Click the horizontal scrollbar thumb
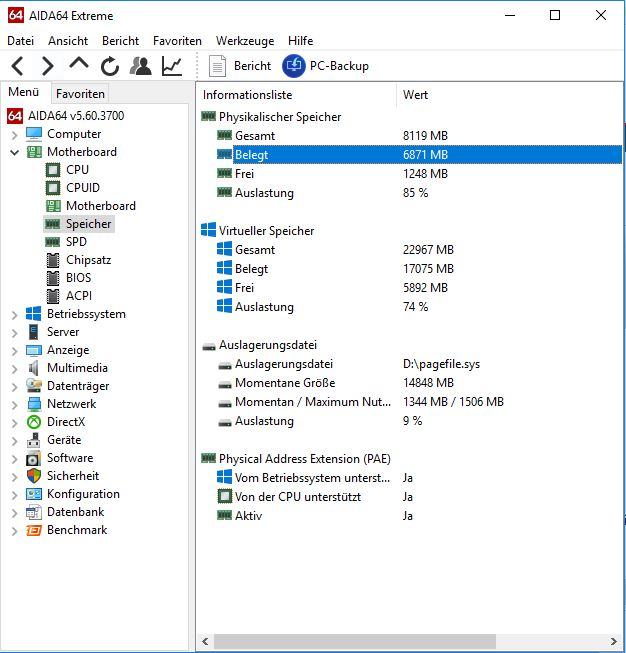Viewport: 626px width, 653px height. pyautogui.click(x=355, y=641)
